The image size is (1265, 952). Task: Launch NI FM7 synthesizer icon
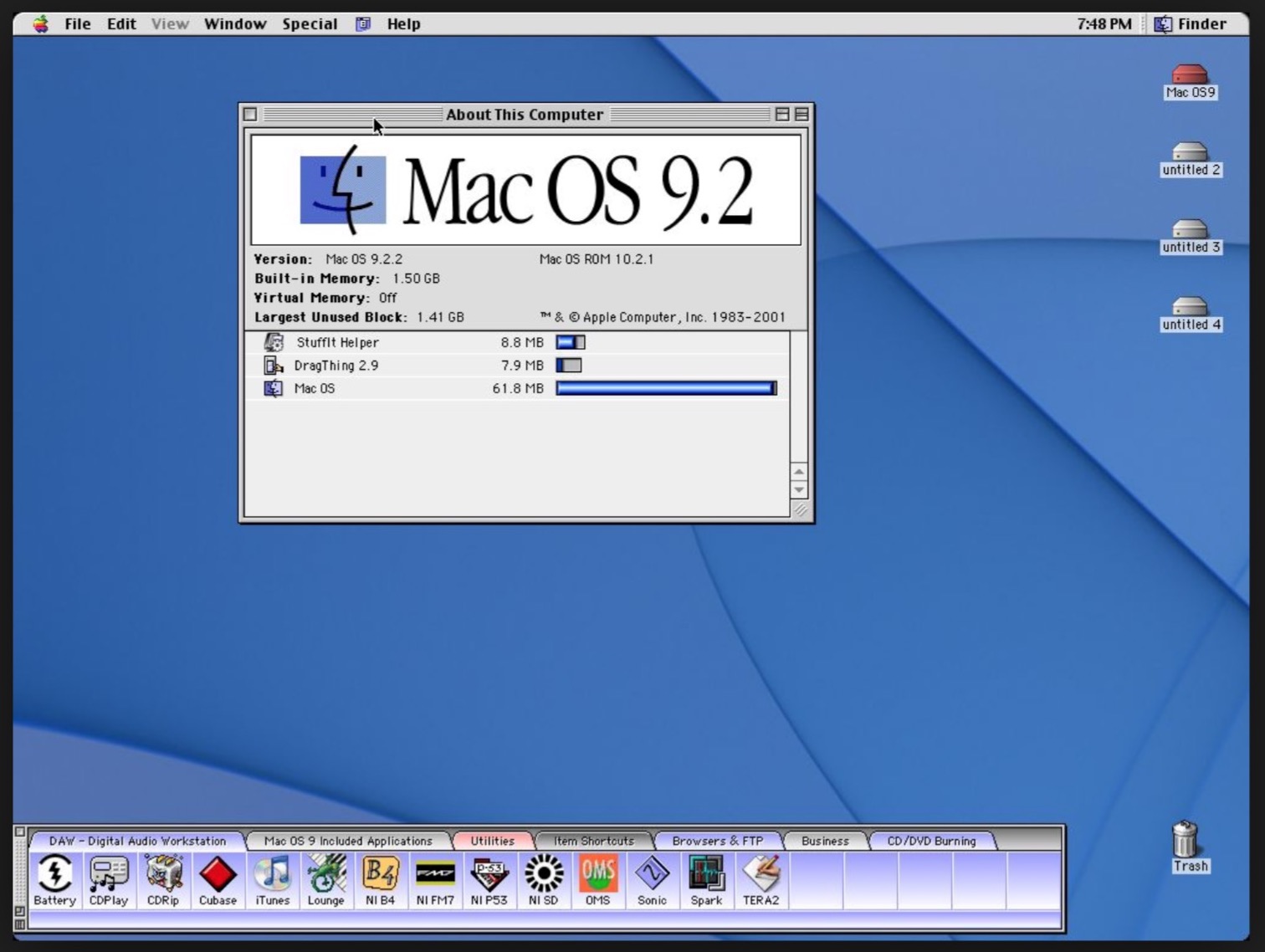(x=435, y=880)
